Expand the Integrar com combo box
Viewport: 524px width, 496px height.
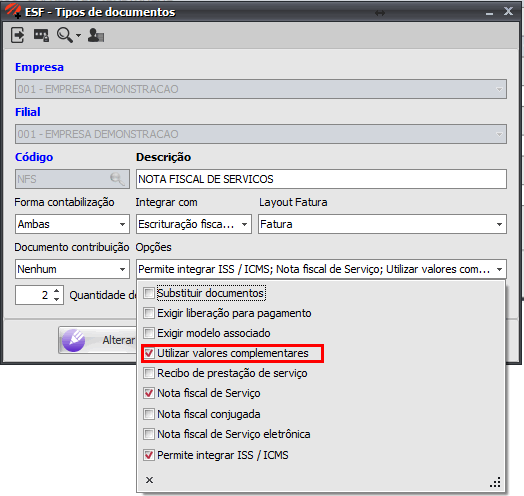(x=193, y=224)
